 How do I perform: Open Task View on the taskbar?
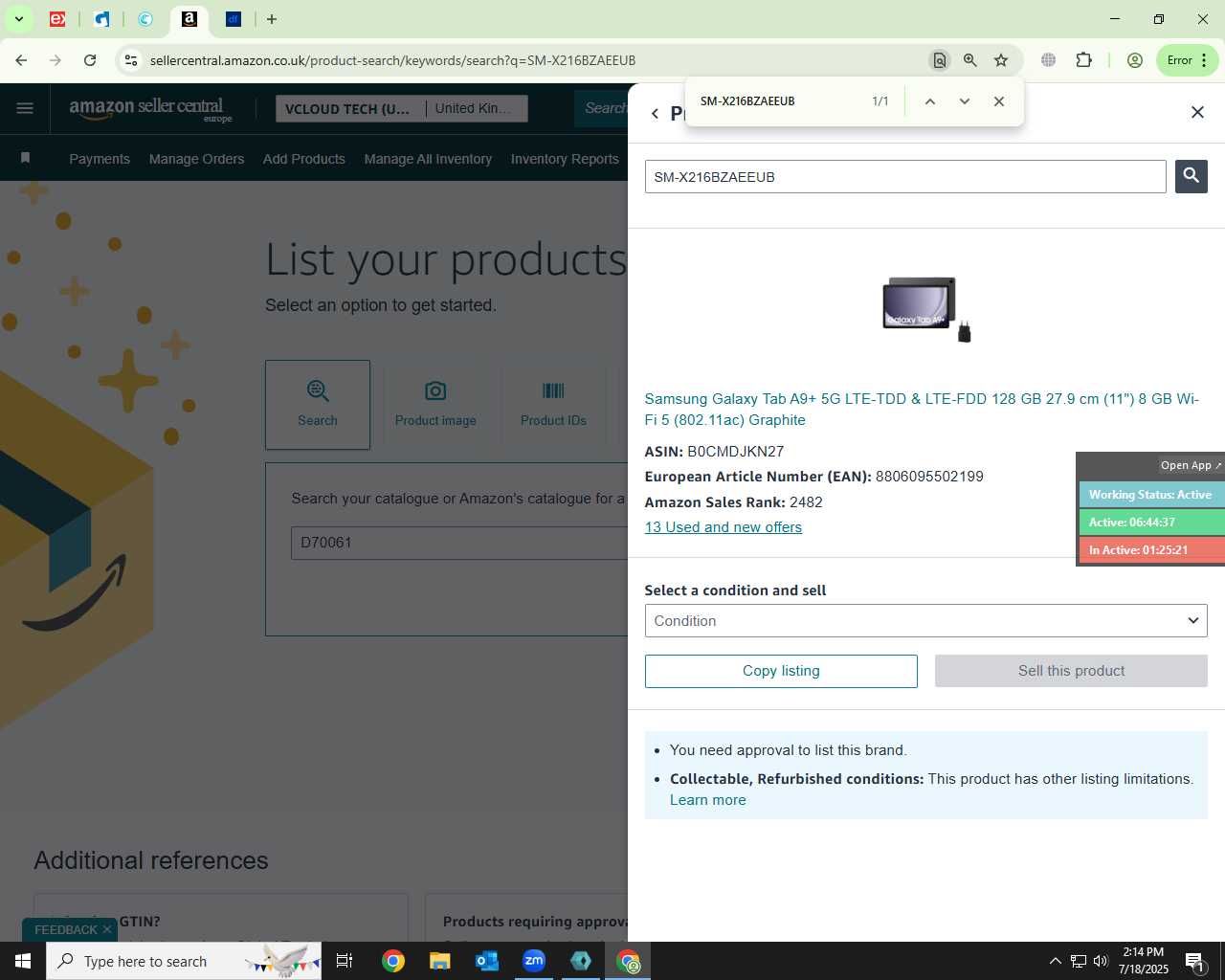click(345, 961)
